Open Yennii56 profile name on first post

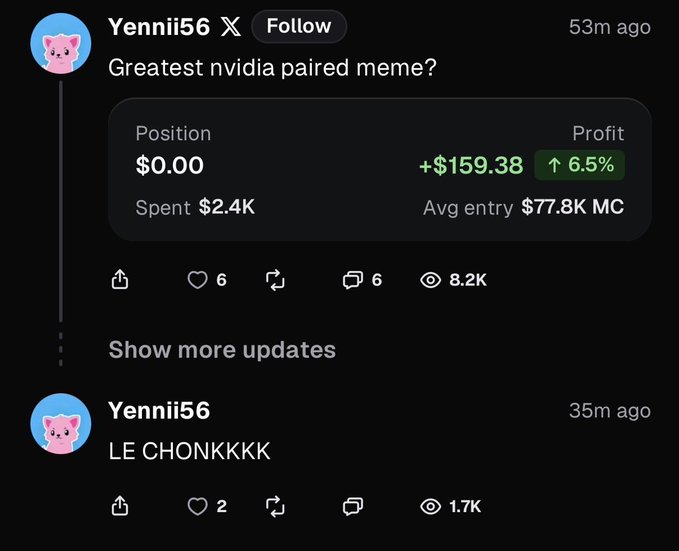[159, 27]
